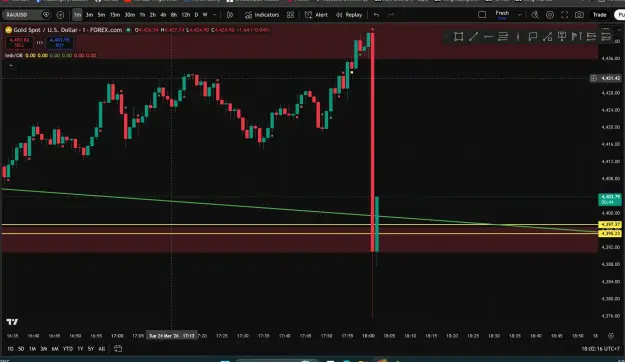Screen dimensions: 625x362
Task: Select the trend line tool in favorites bar
Action: click(473, 37)
